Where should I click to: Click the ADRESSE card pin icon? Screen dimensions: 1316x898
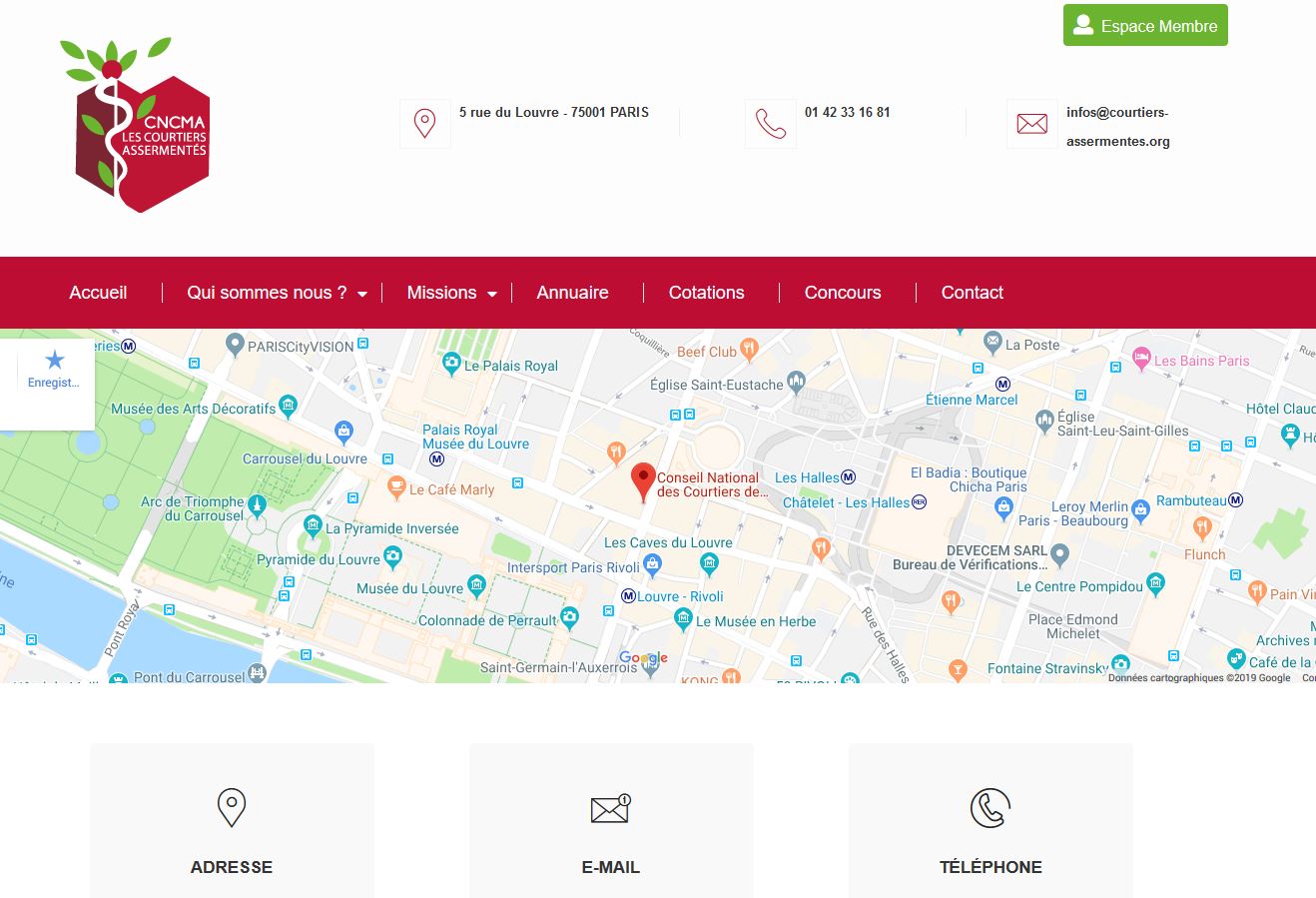232,807
